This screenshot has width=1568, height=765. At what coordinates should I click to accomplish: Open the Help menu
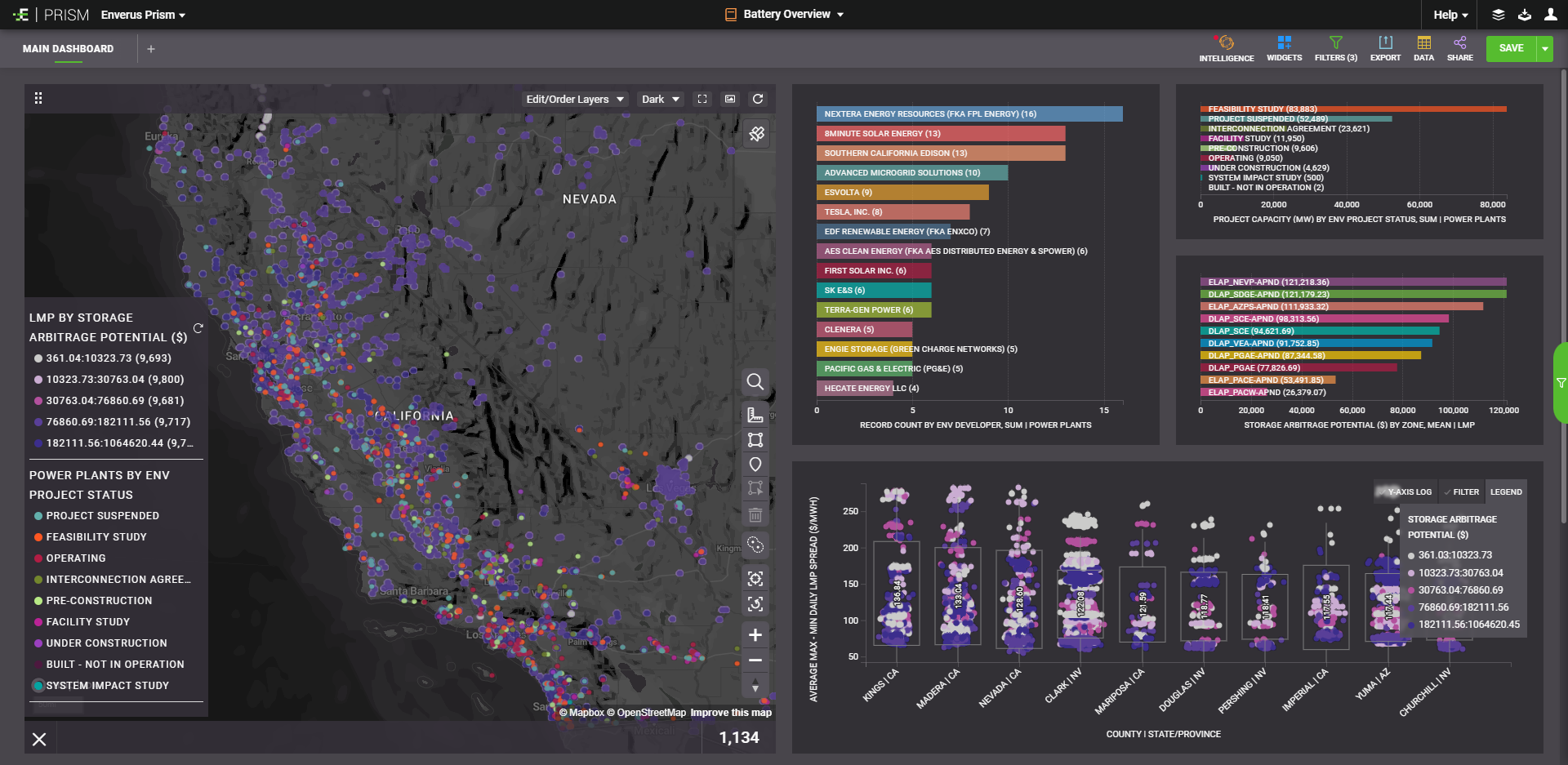1450,15
